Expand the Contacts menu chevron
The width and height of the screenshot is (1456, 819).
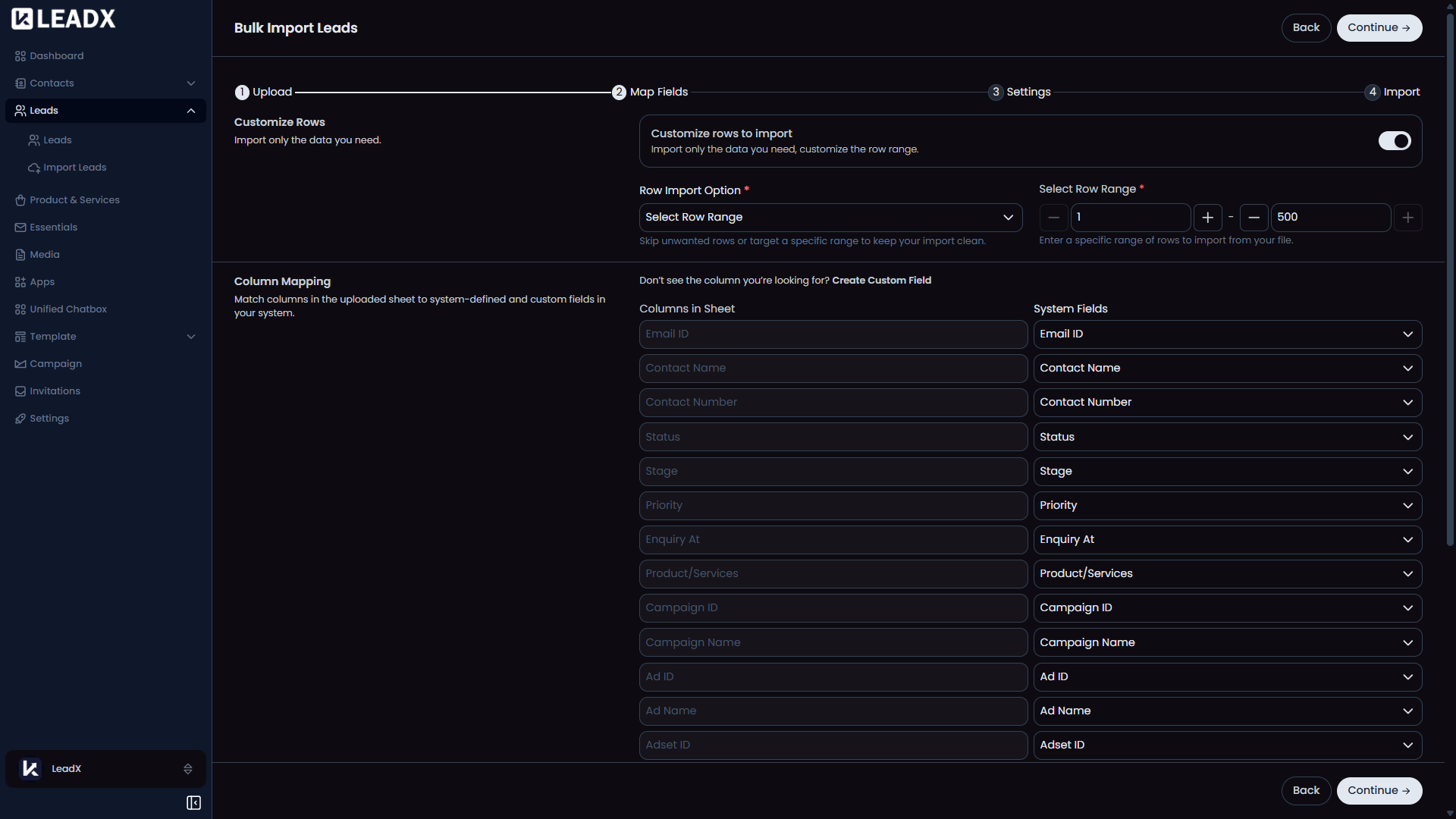(191, 83)
